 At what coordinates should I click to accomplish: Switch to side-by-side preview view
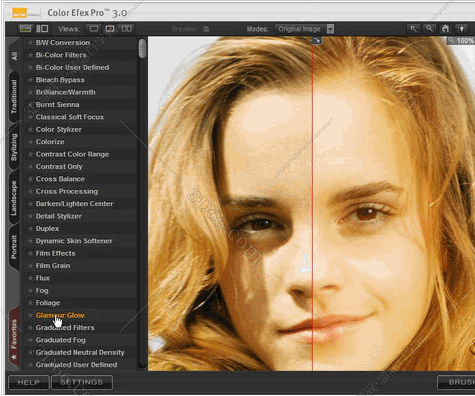126,29
